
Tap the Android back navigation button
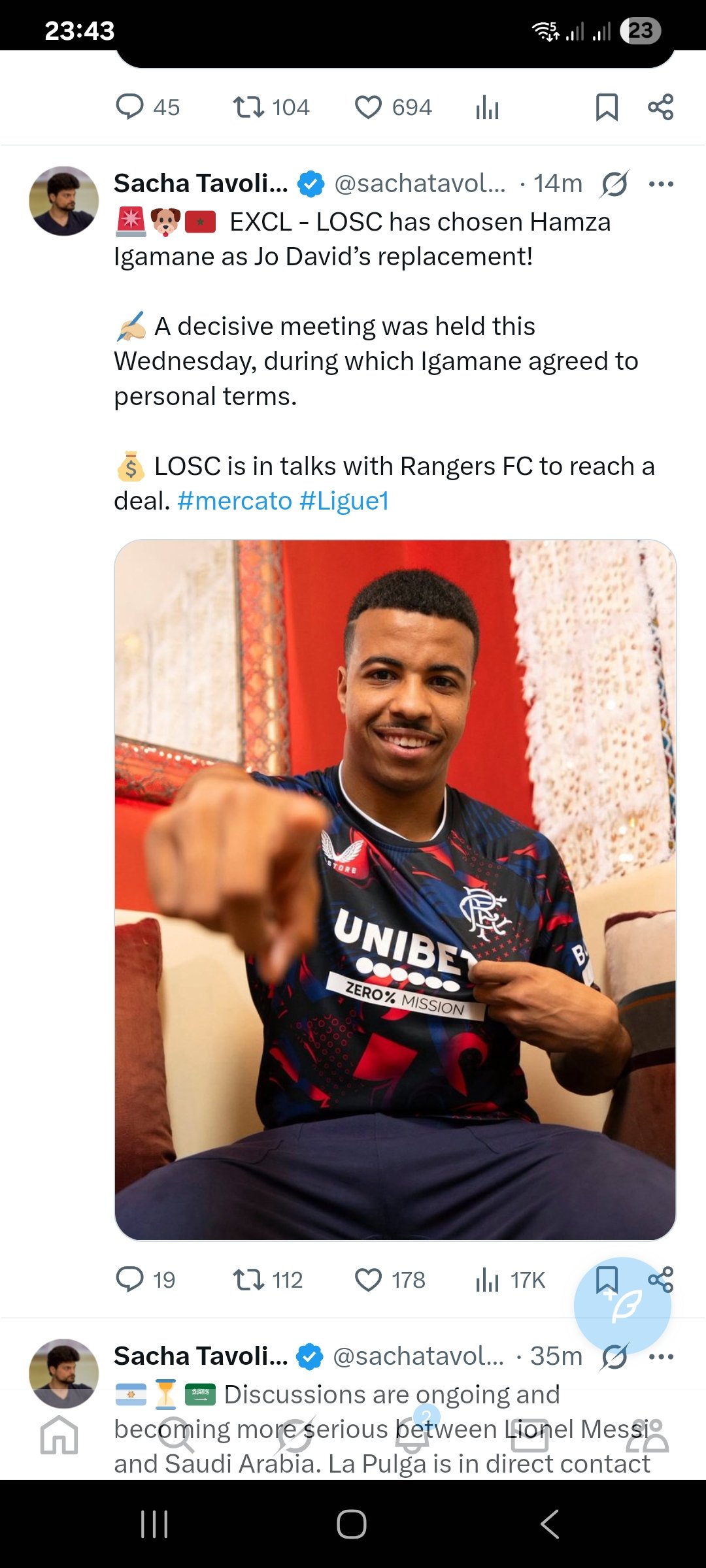tap(550, 1524)
